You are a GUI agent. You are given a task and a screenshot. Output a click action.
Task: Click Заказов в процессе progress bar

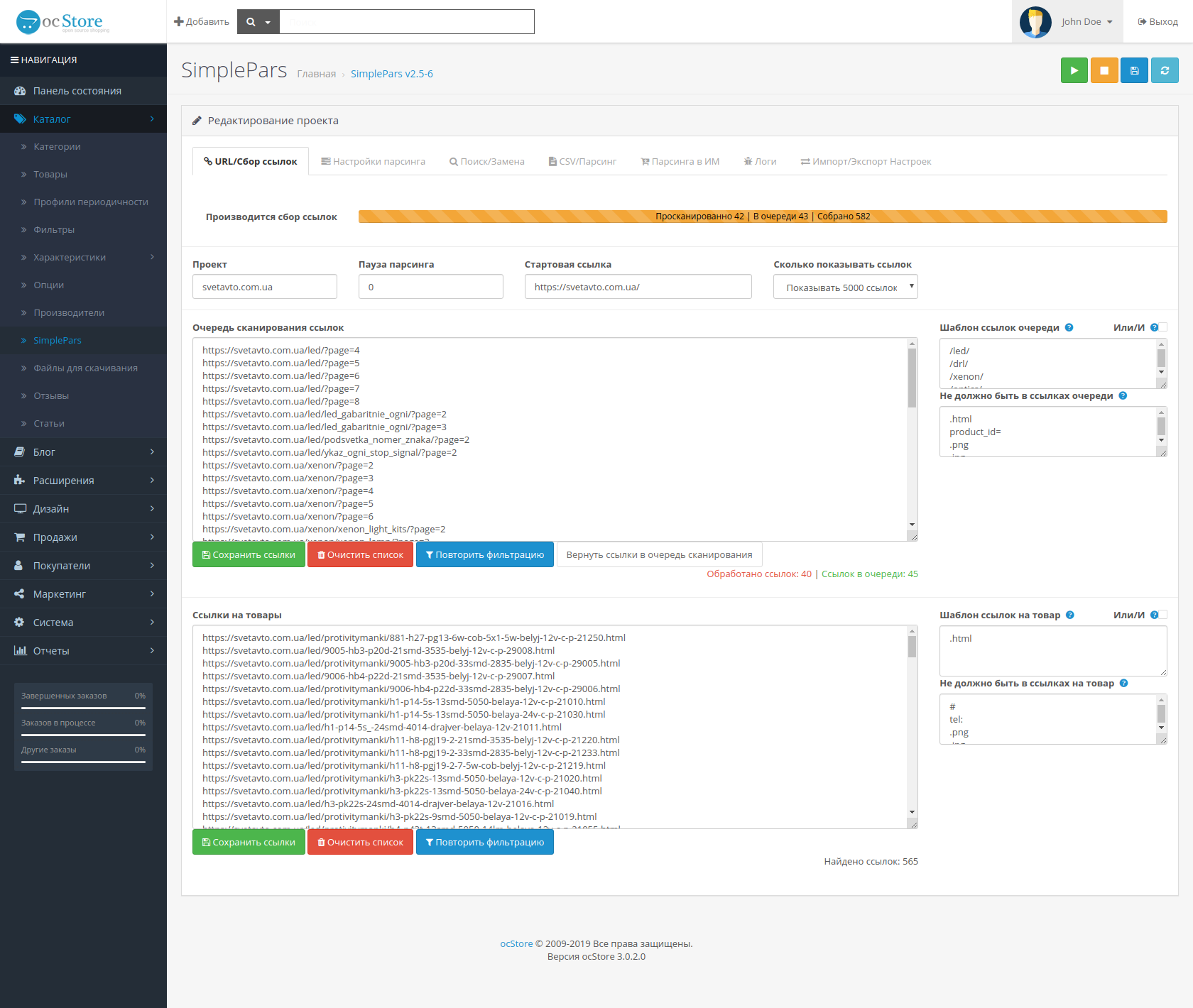(x=83, y=735)
